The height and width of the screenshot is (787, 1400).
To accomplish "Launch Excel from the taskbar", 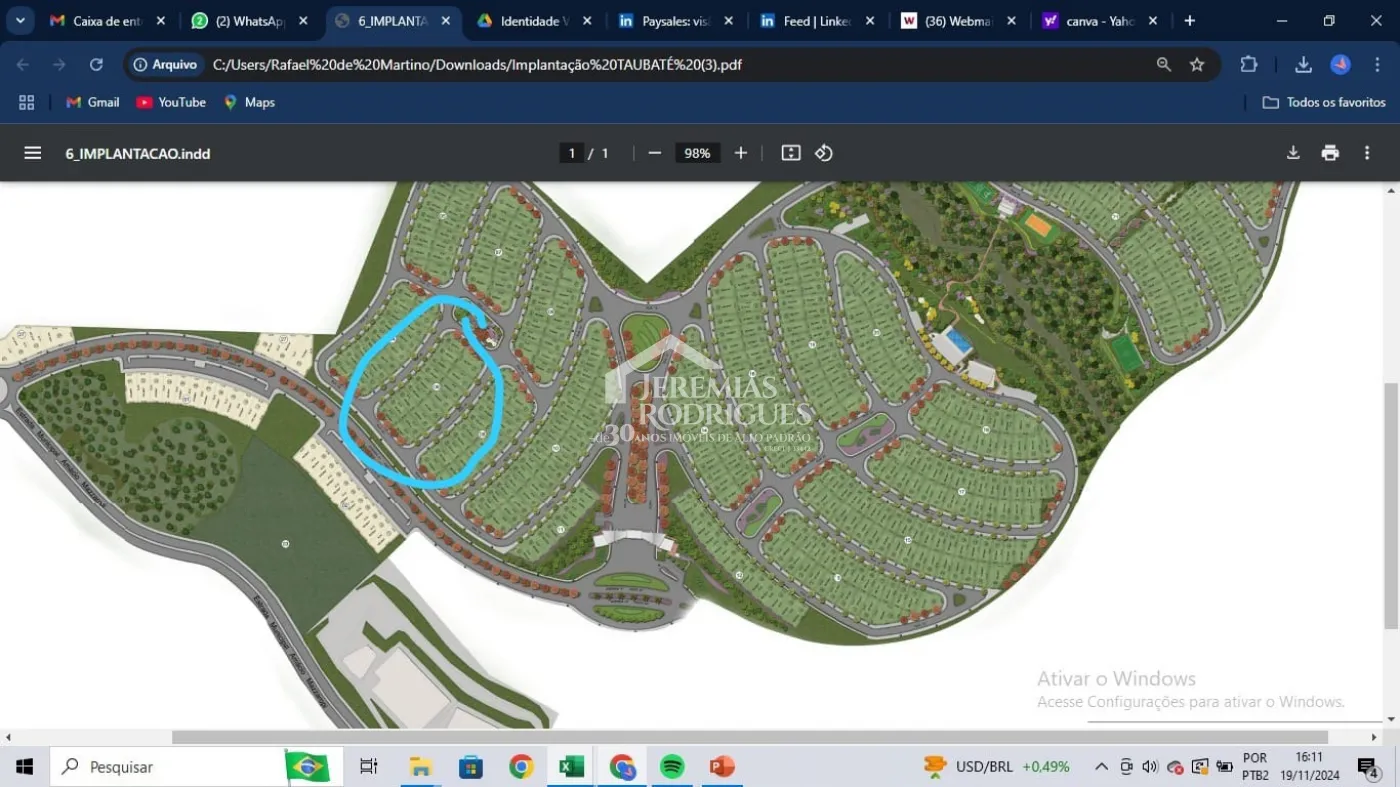I will 571,766.
